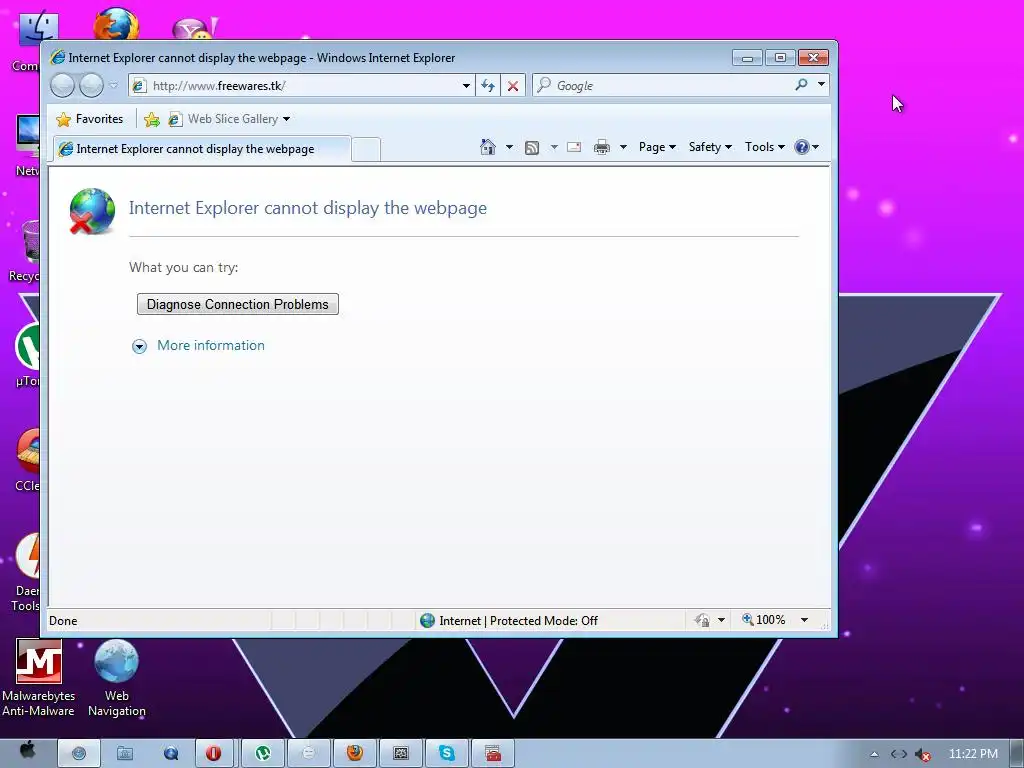This screenshot has width=1024, height=768.
Task: Open the Web Slice Gallery dropdown
Action: (x=229, y=119)
